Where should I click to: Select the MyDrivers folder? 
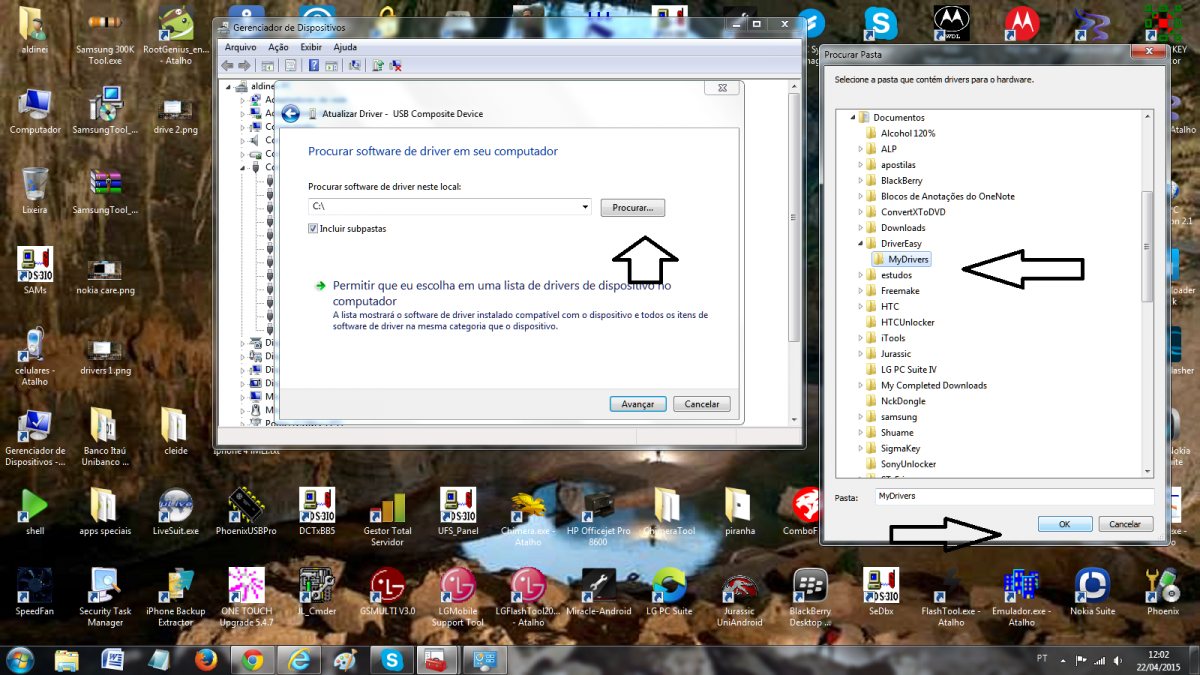901,260
